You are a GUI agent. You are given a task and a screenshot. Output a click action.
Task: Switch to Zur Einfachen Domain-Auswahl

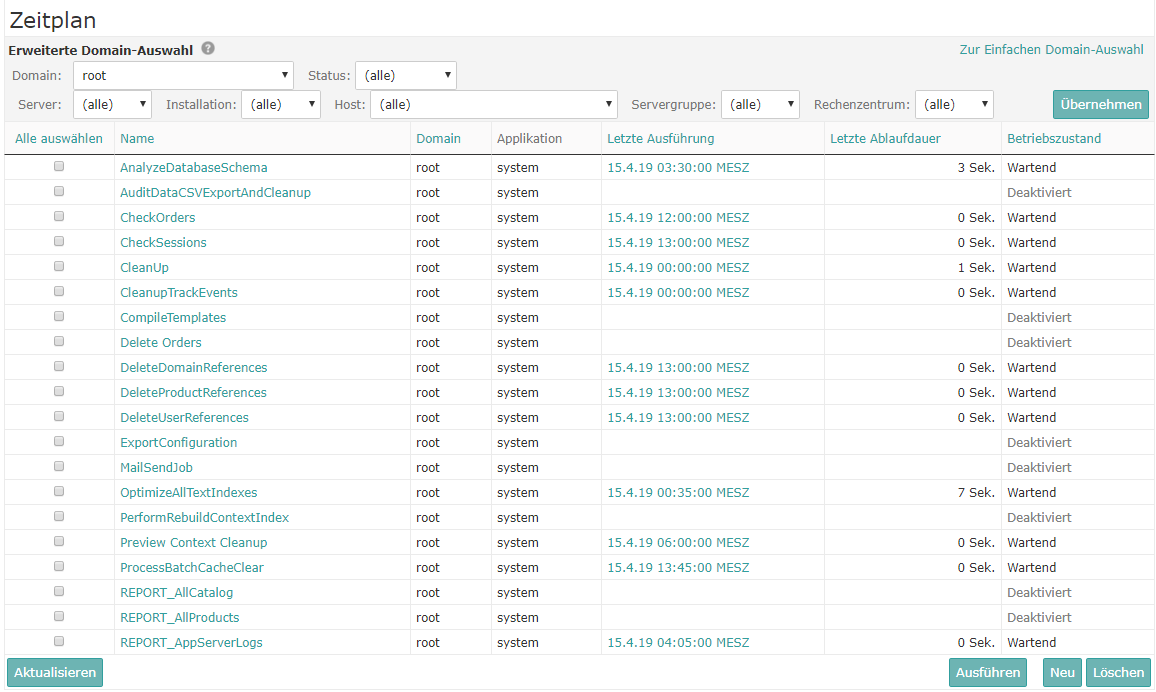click(x=1051, y=49)
